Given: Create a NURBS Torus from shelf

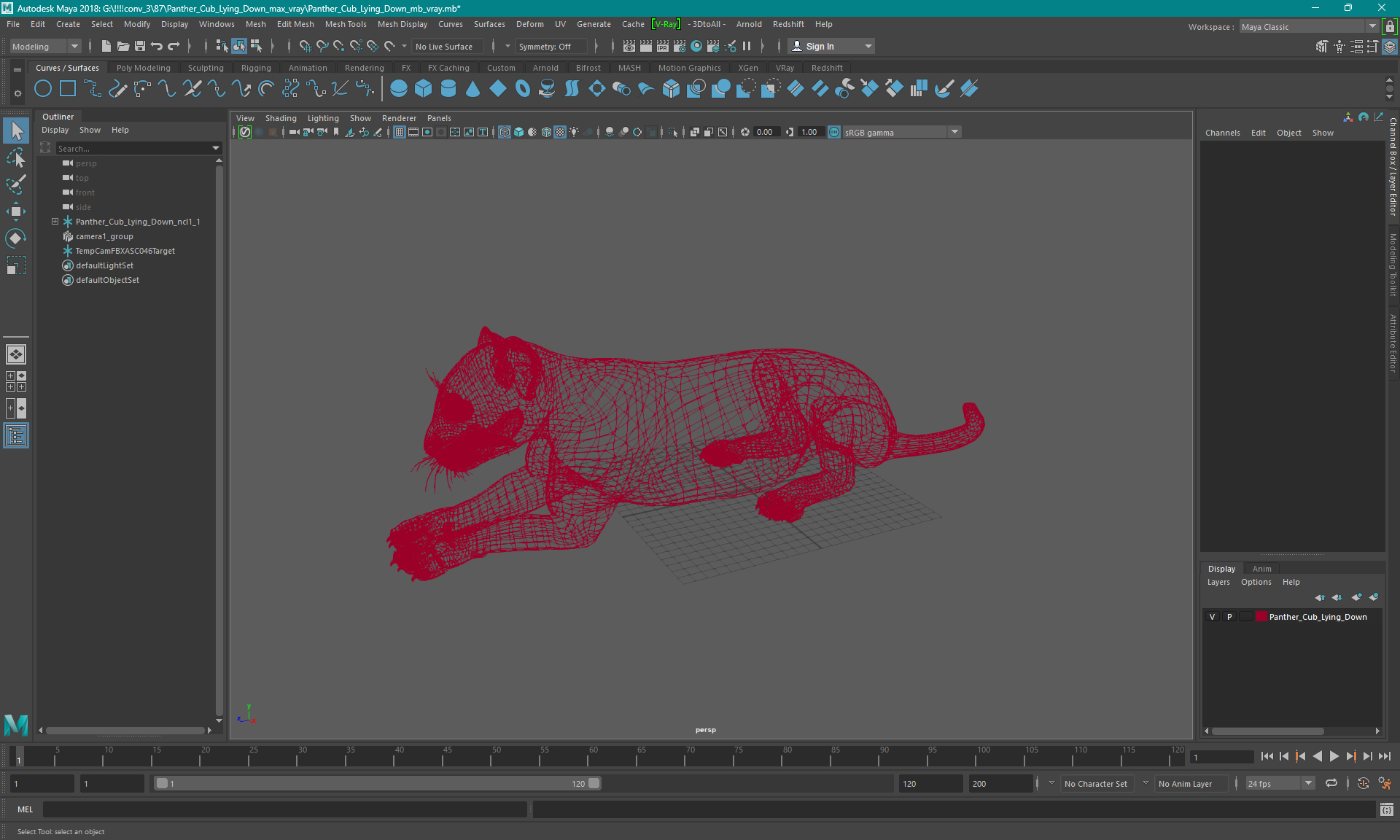Looking at the screenshot, I should coord(523,89).
